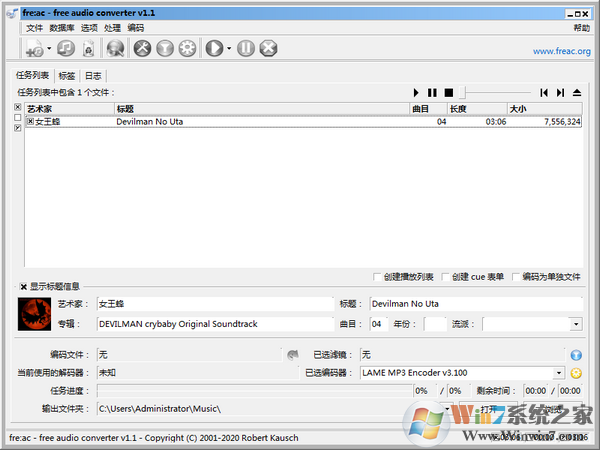Expand the 流派 genre dropdown

576,324
